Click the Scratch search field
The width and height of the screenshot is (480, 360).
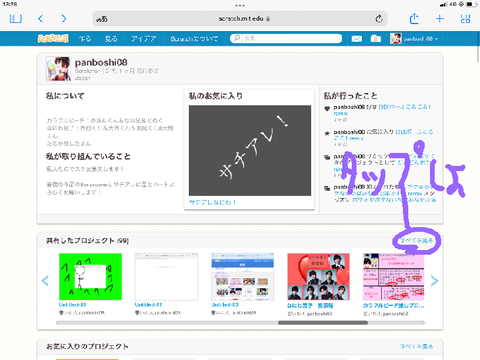[286, 39]
